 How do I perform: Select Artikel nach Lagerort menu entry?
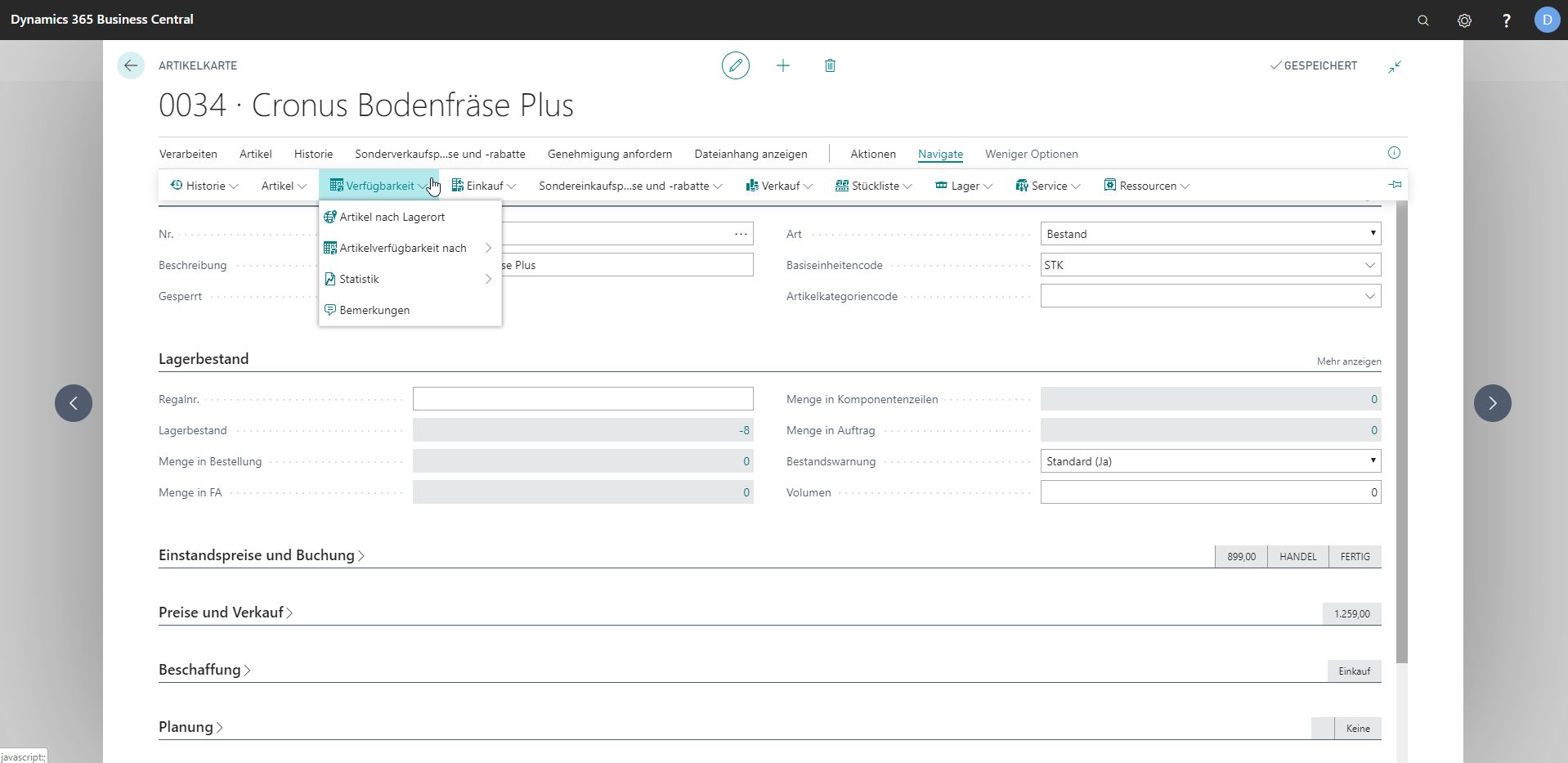click(410, 217)
